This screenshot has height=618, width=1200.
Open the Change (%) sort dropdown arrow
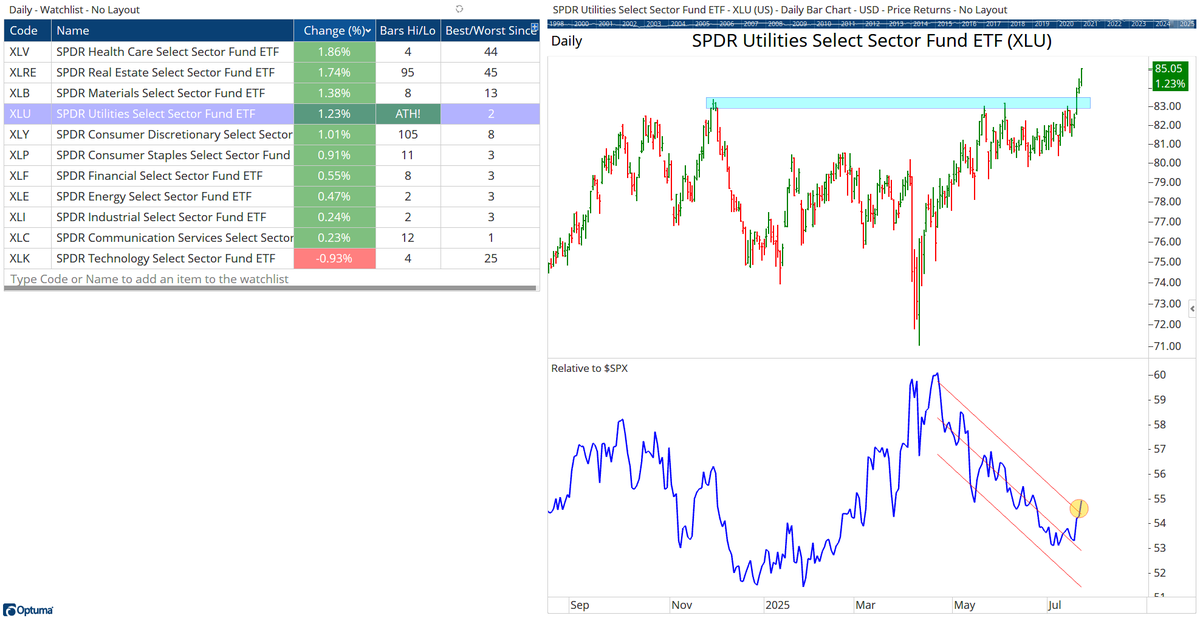369,31
